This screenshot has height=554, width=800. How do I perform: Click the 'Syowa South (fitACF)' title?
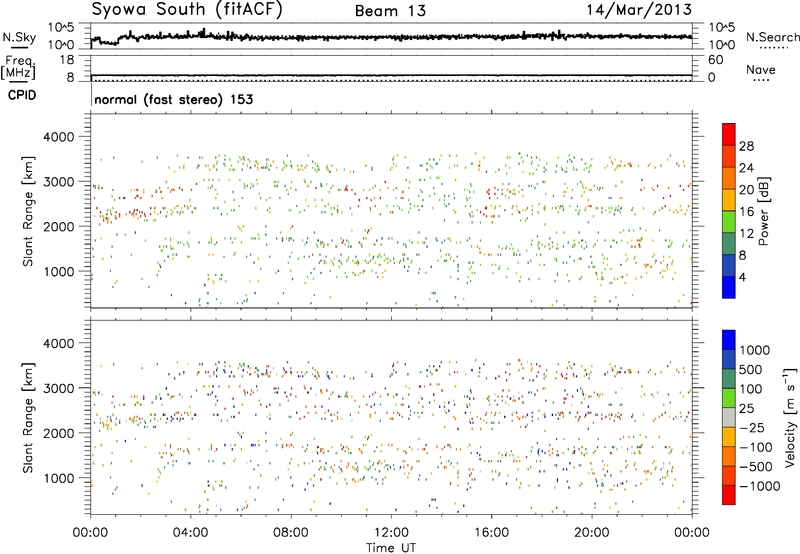[187, 10]
